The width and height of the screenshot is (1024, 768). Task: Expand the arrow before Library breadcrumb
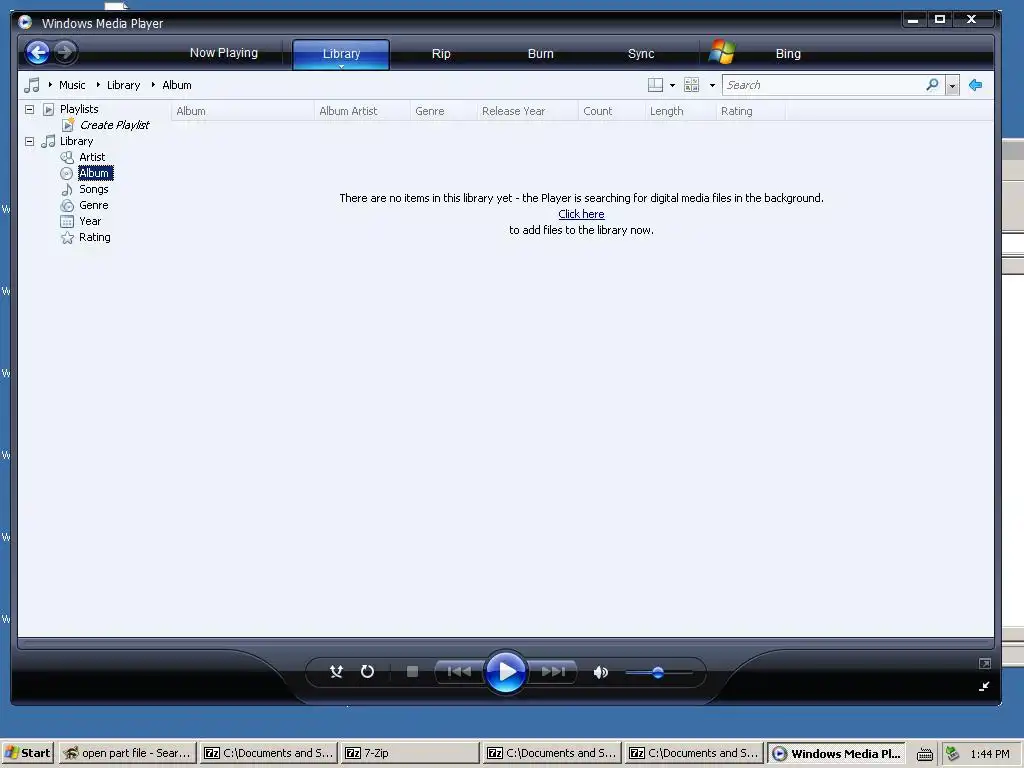coord(98,85)
